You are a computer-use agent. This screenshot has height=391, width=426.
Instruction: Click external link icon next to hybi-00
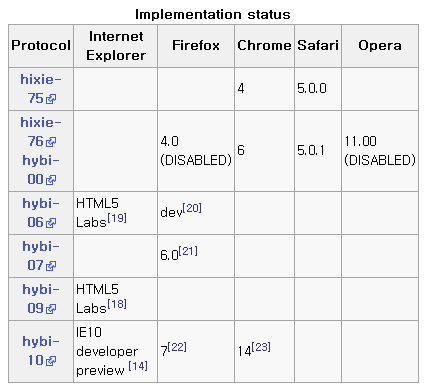click(51, 180)
